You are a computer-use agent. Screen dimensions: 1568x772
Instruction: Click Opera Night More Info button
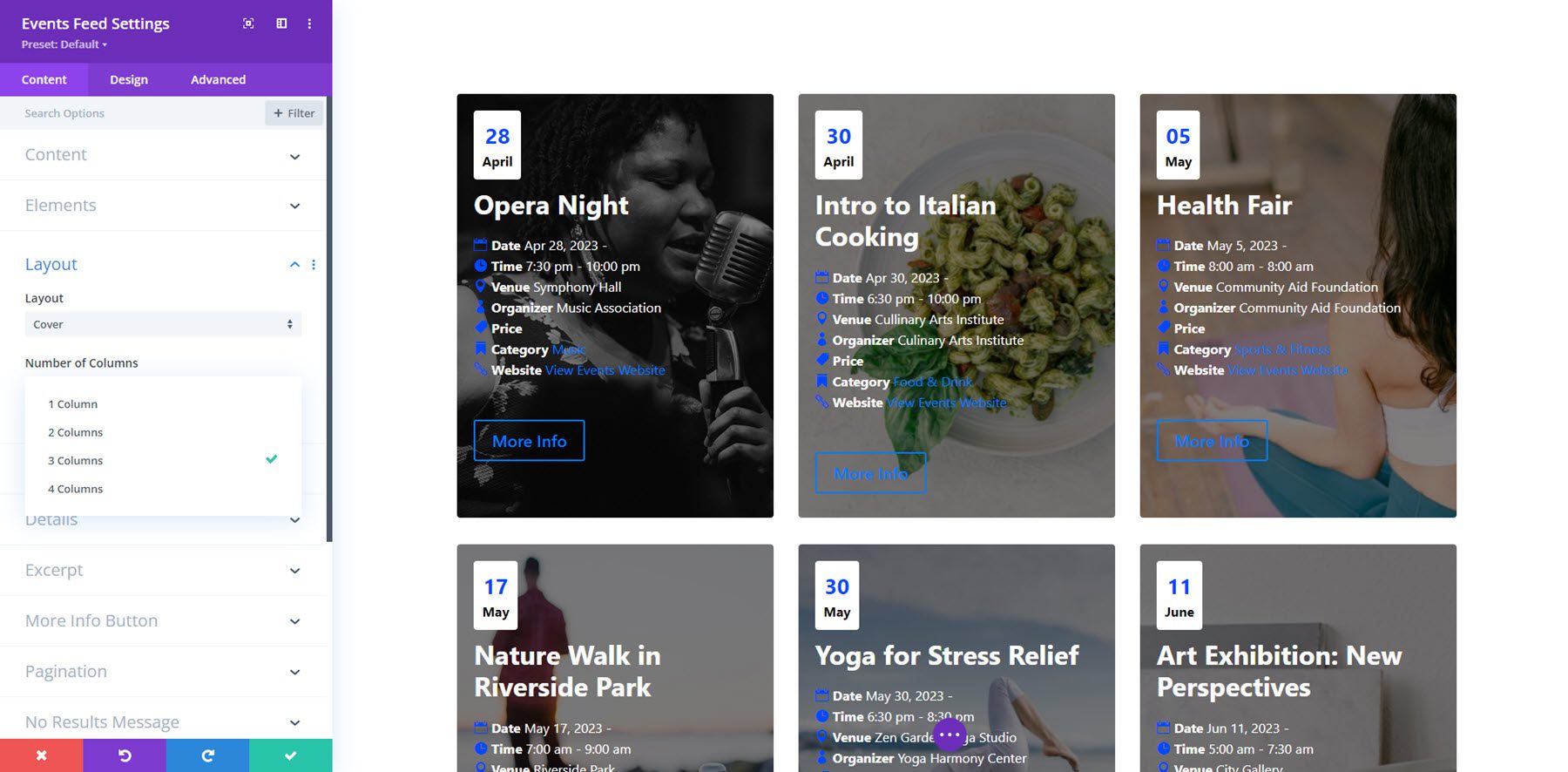tap(529, 441)
